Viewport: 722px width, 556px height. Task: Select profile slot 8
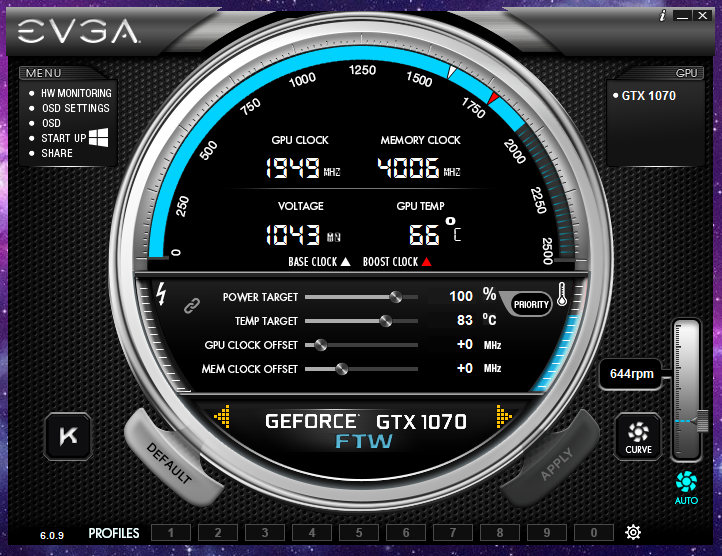tap(500, 533)
